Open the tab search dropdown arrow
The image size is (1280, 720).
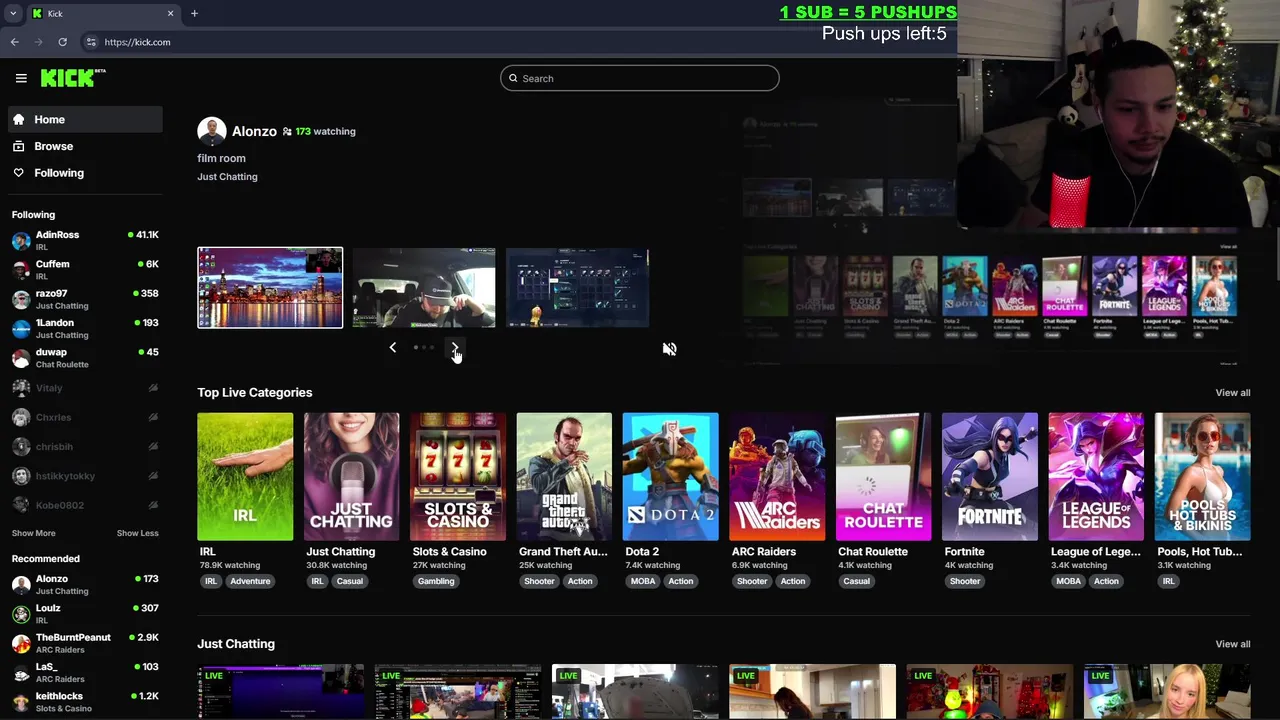coord(13,13)
